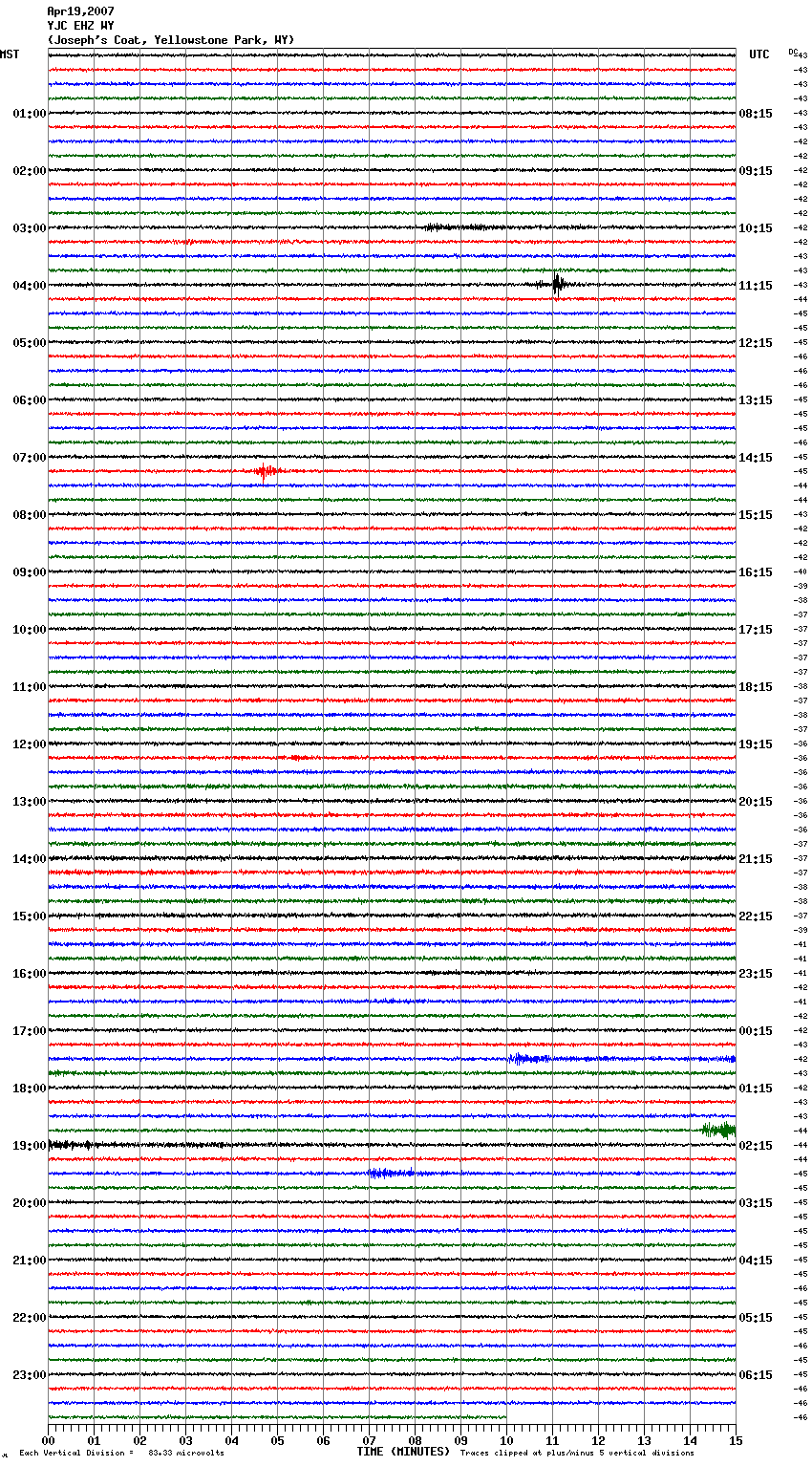This screenshot has height=1466, width=812.
Task: Select the 12:00 MST time label
Action: pyautogui.click(x=30, y=744)
